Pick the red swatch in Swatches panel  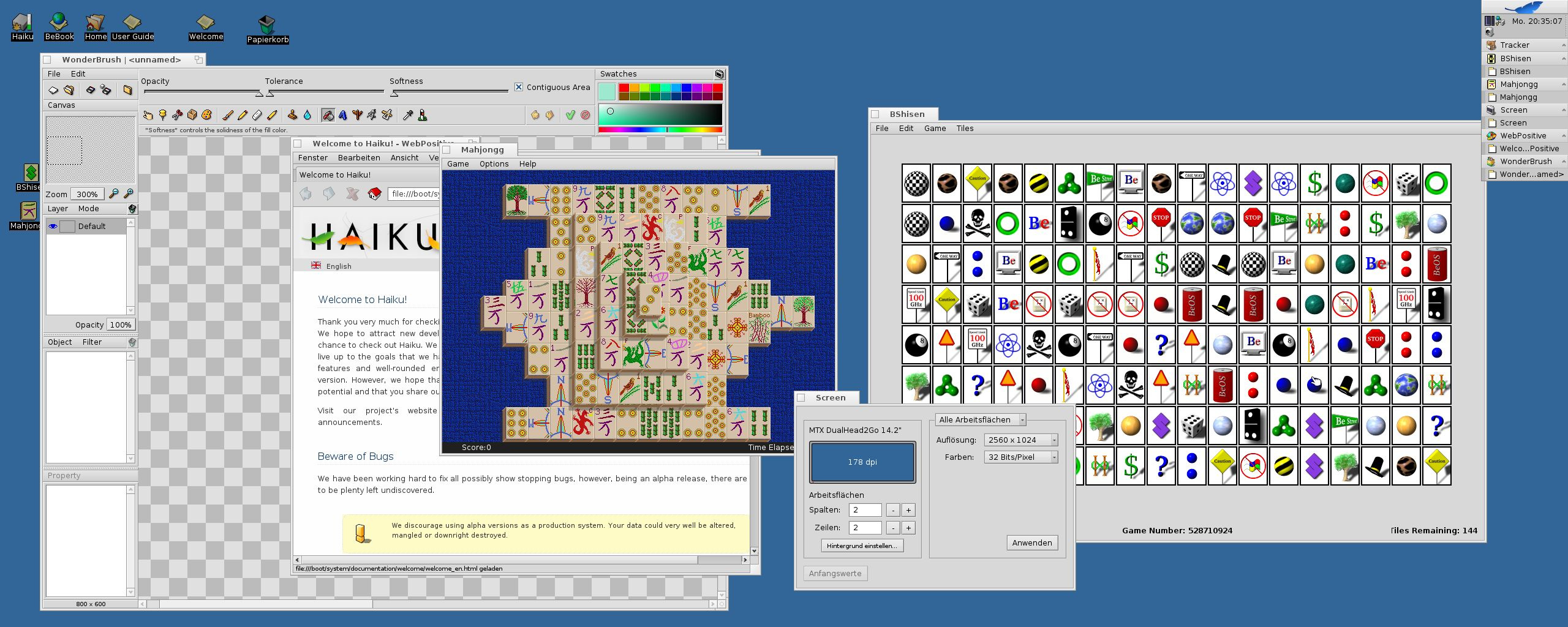624,88
